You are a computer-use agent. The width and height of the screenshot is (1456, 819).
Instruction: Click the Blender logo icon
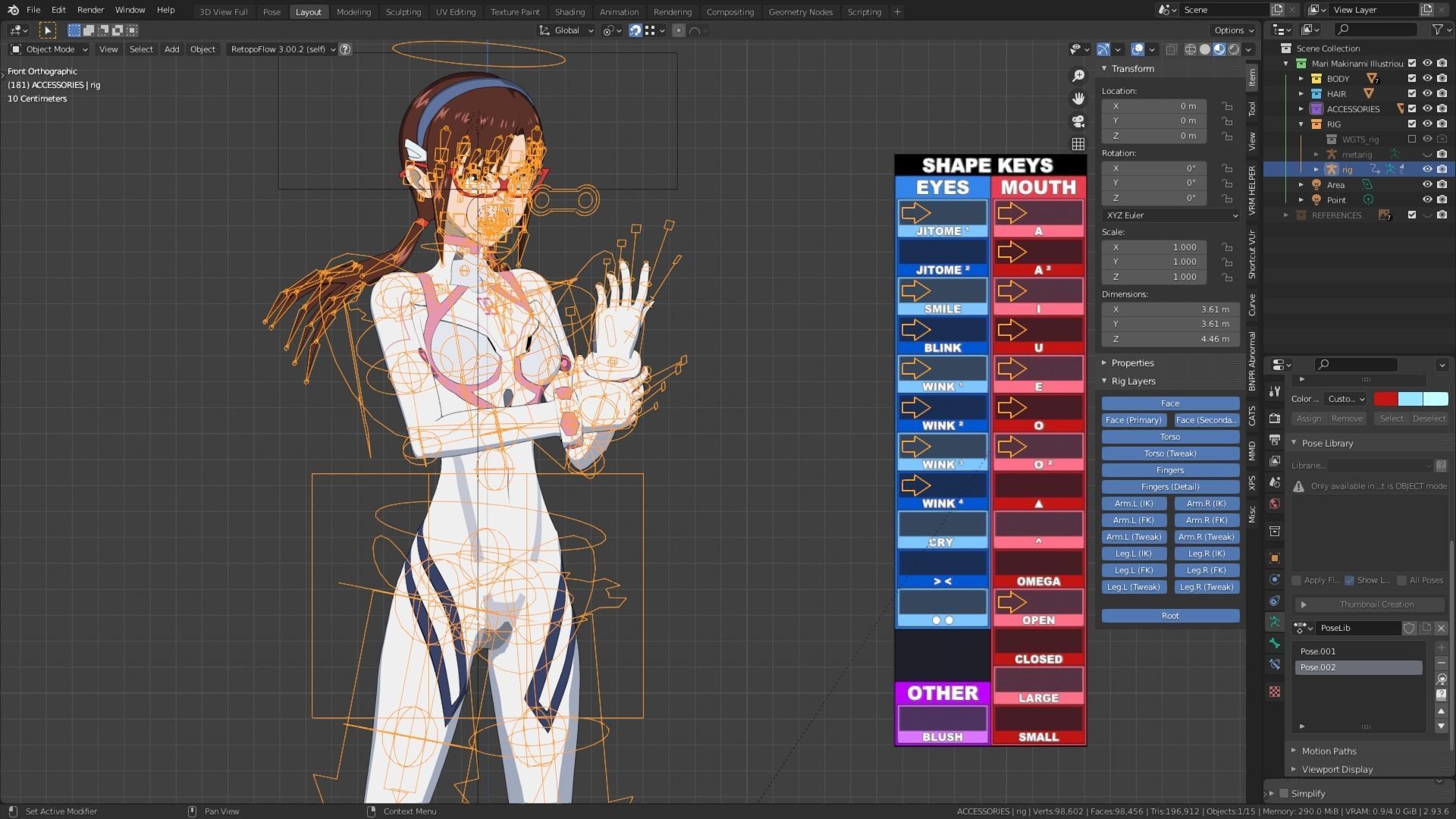click(13, 10)
